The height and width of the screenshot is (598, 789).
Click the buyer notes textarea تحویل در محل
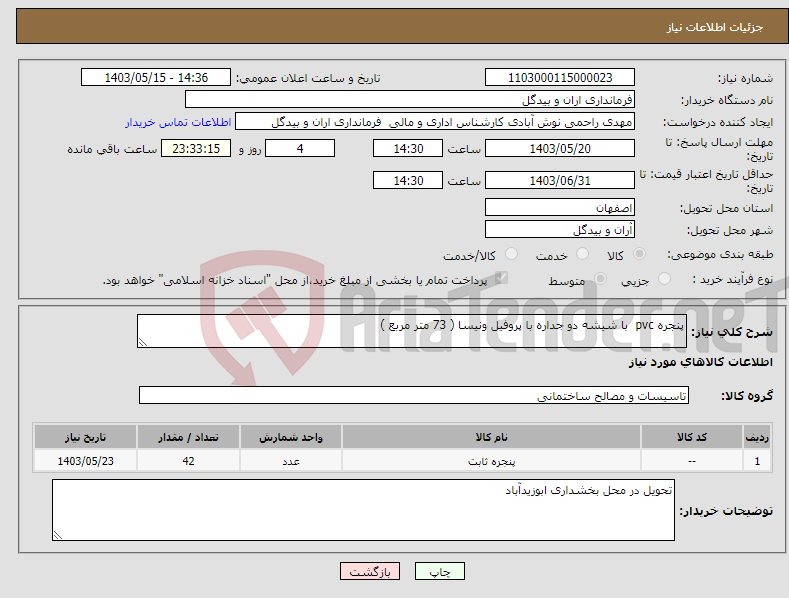click(363, 510)
